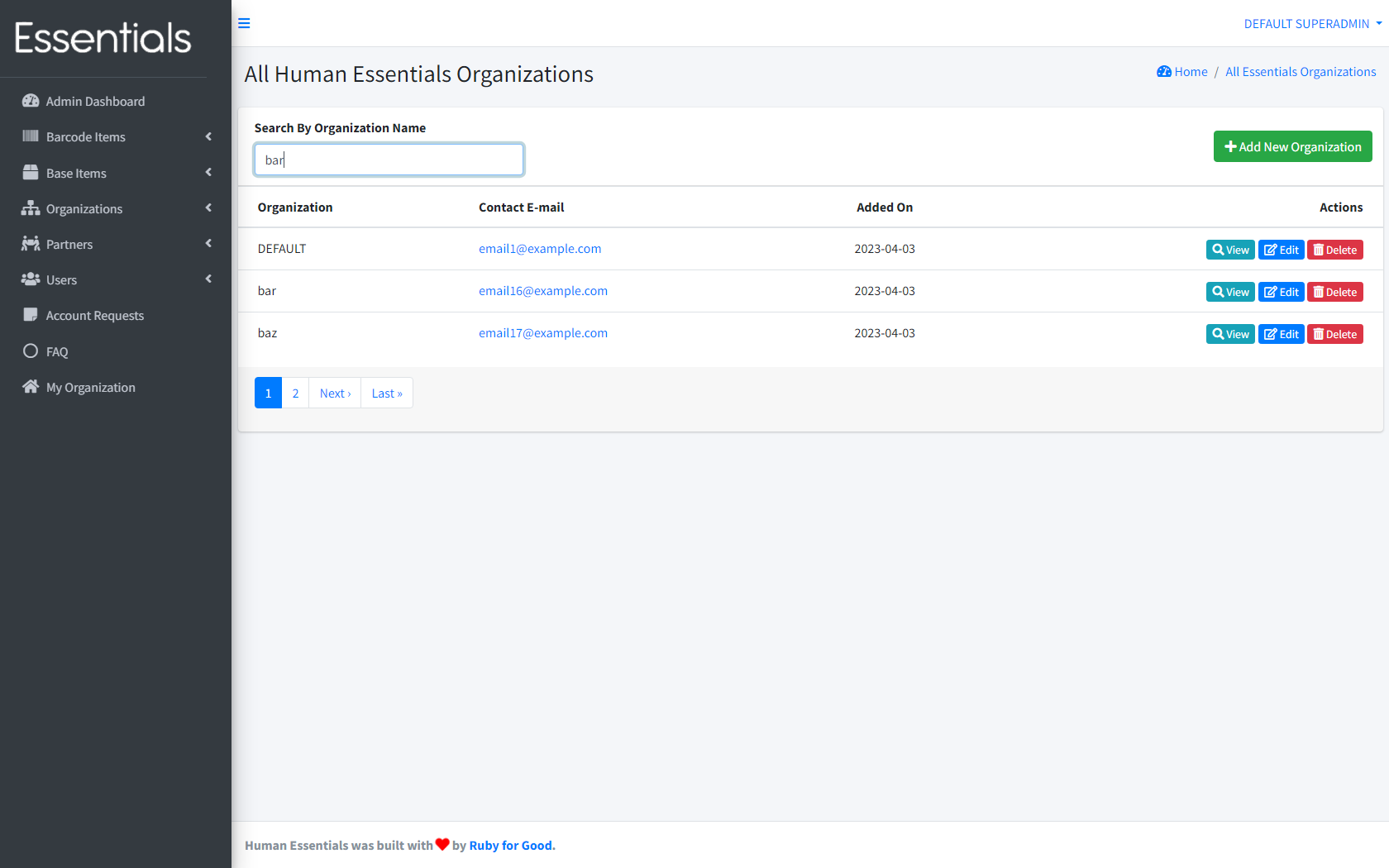Screen dimensions: 1389x868
Task: Click the Essentials logo
Action: click(x=103, y=38)
